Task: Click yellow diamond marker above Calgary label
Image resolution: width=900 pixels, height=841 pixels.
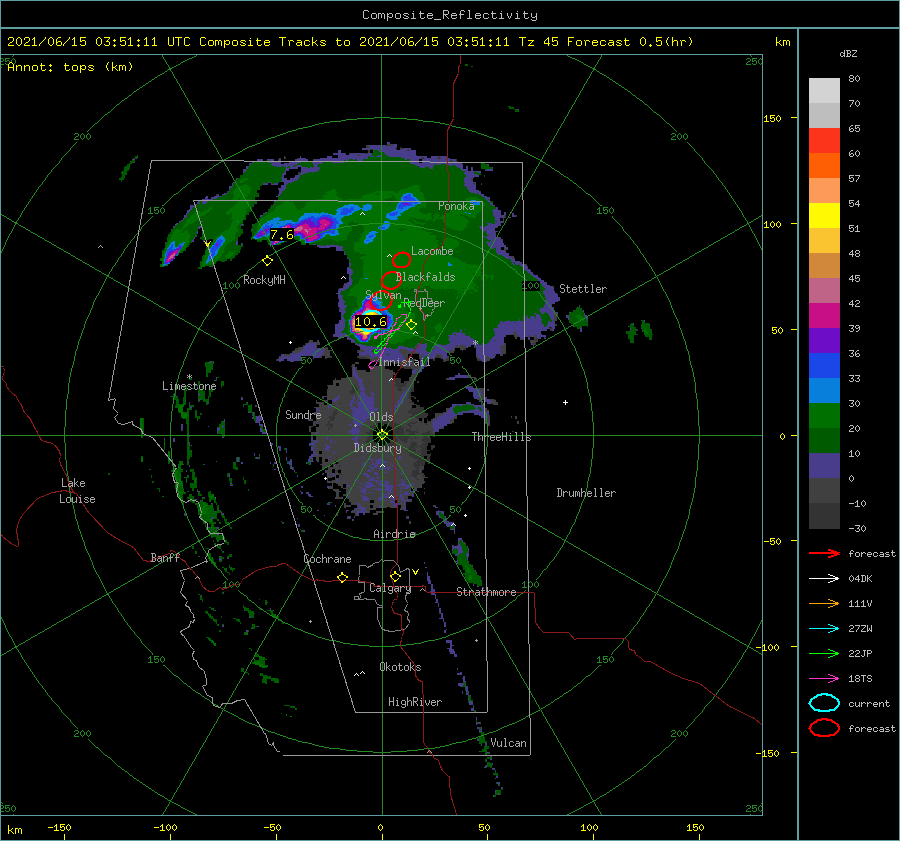Action: pyautogui.click(x=395, y=576)
